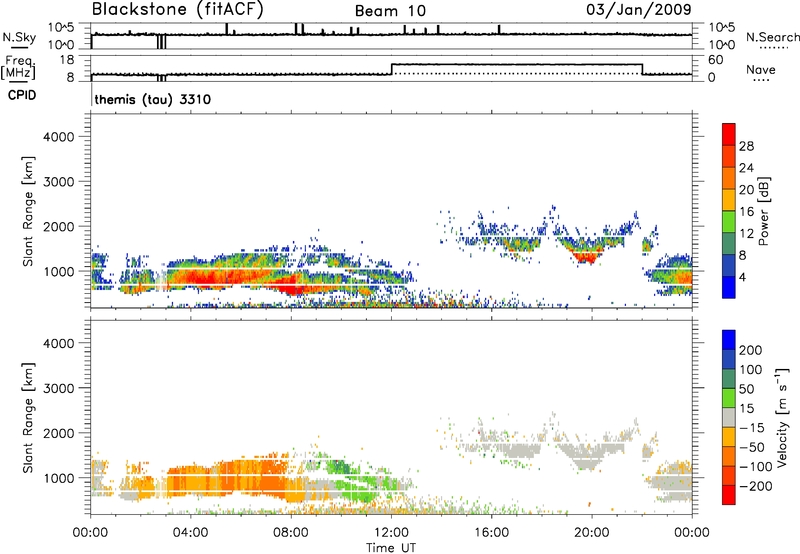Click the '08:00' time tick label
800x554 pixels.
click(291, 533)
